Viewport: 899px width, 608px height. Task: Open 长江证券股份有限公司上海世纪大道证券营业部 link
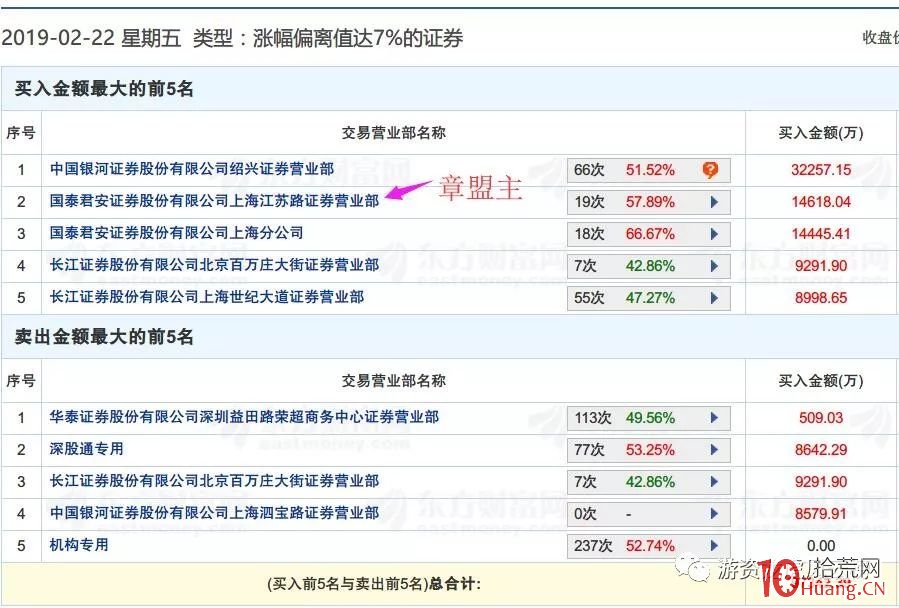[207, 297]
